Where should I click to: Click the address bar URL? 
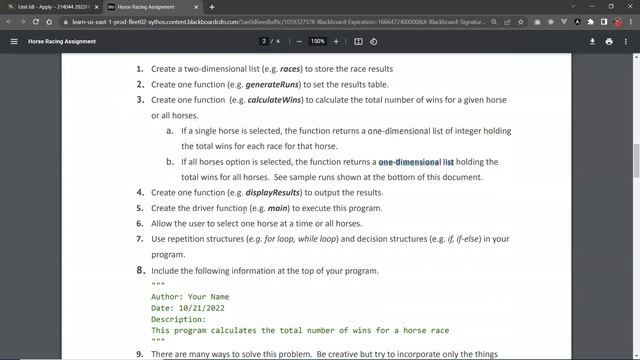278,22
